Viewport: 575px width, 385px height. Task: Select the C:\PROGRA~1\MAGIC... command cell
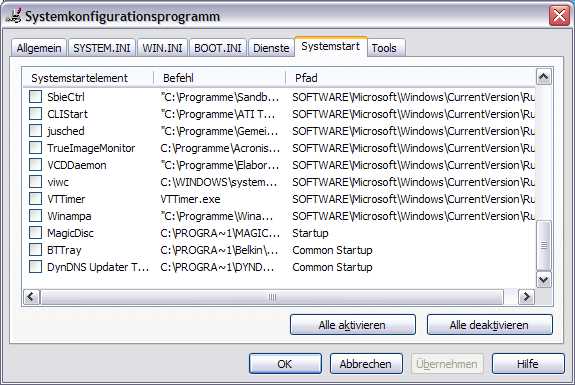click(x=220, y=233)
